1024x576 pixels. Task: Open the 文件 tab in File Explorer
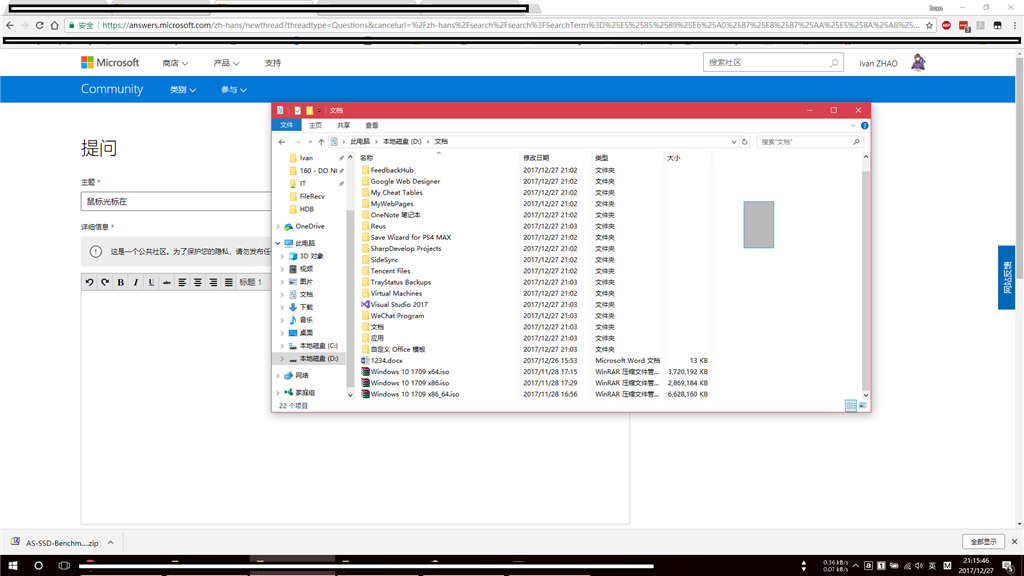point(287,125)
